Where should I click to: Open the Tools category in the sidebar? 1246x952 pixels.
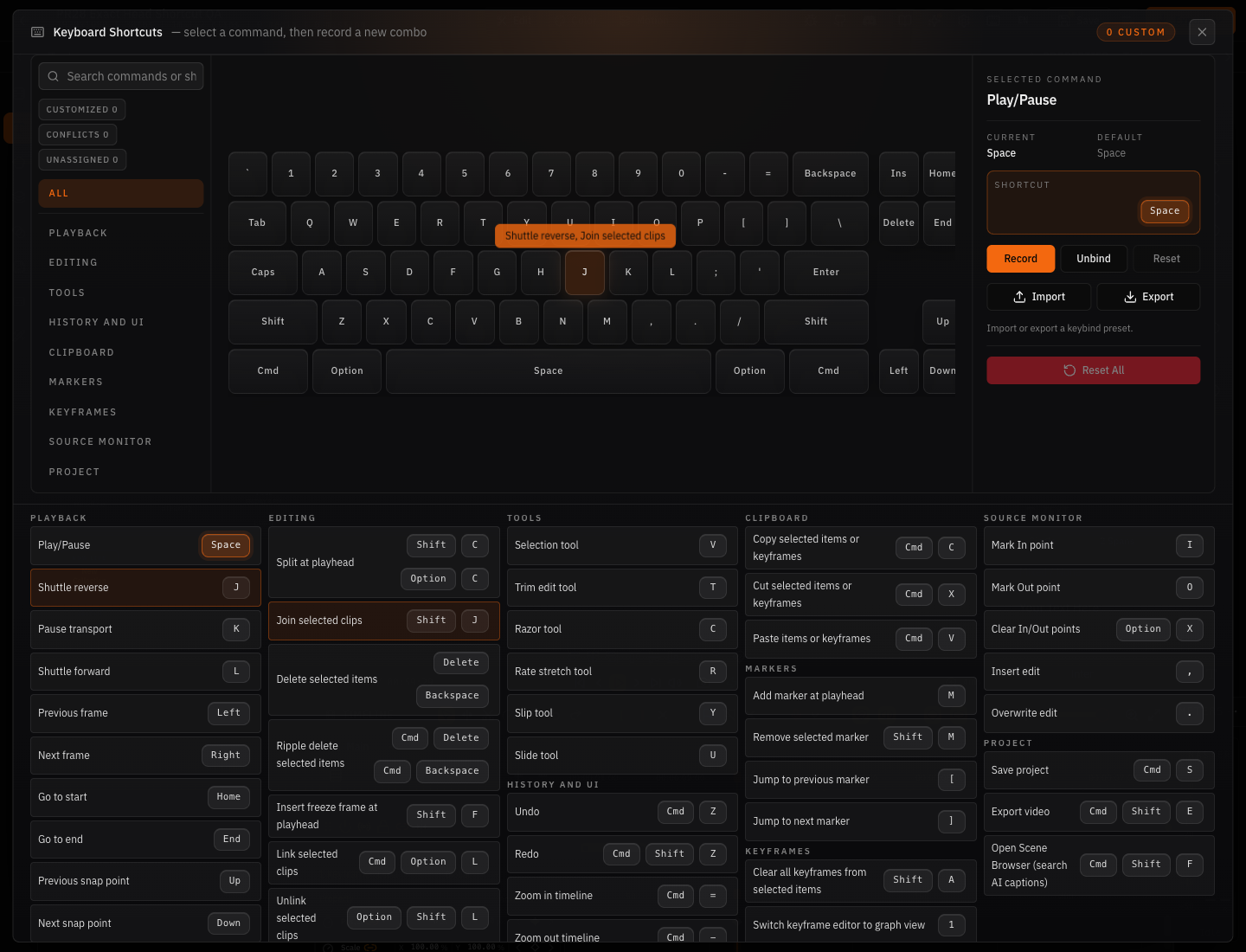pos(121,293)
